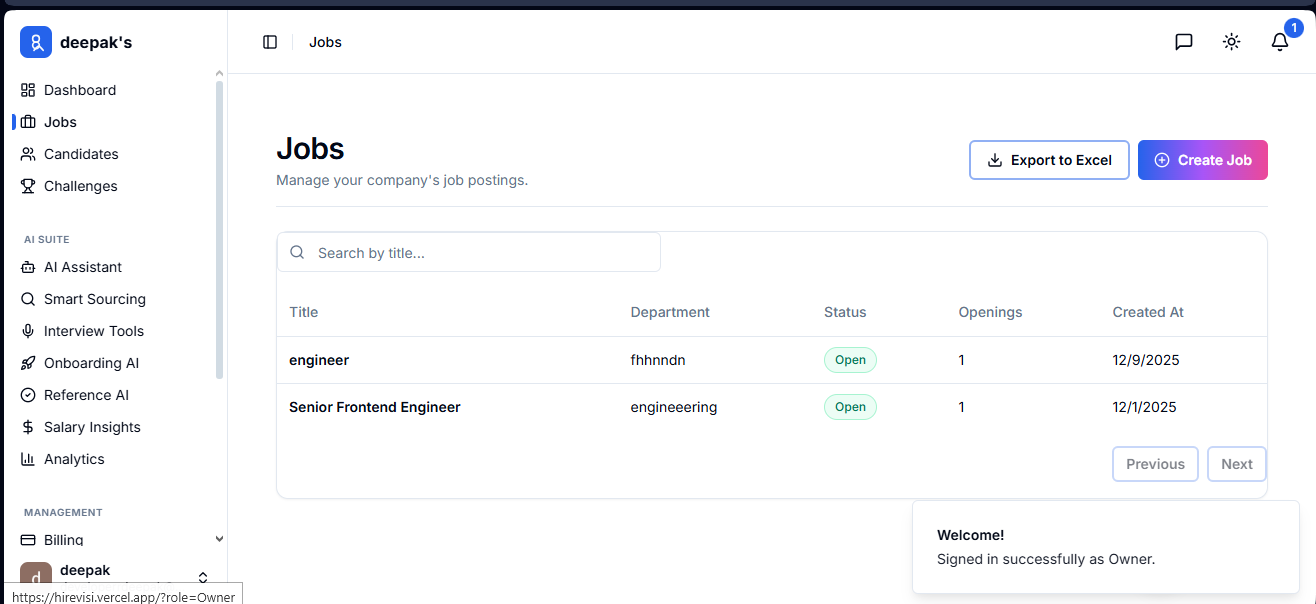This screenshot has width=1316, height=604.
Task: Click the Onboarding AI rocket icon
Action: [x=28, y=363]
